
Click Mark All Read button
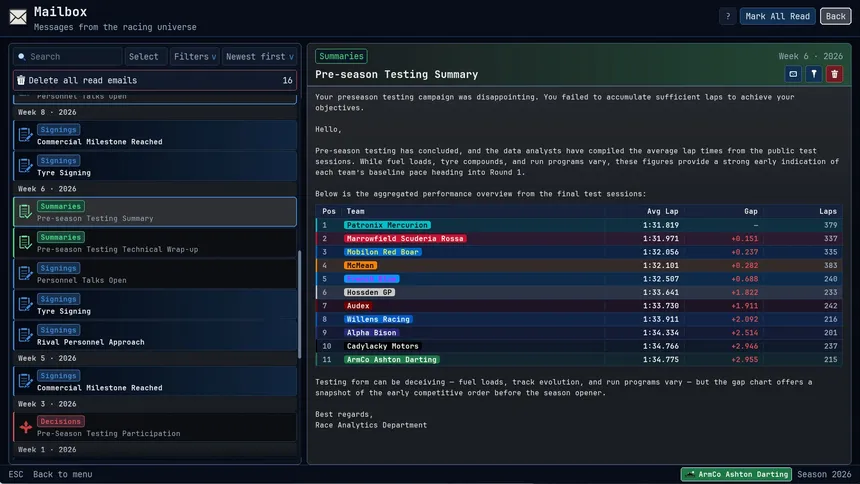pyautogui.click(x=777, y=16)
